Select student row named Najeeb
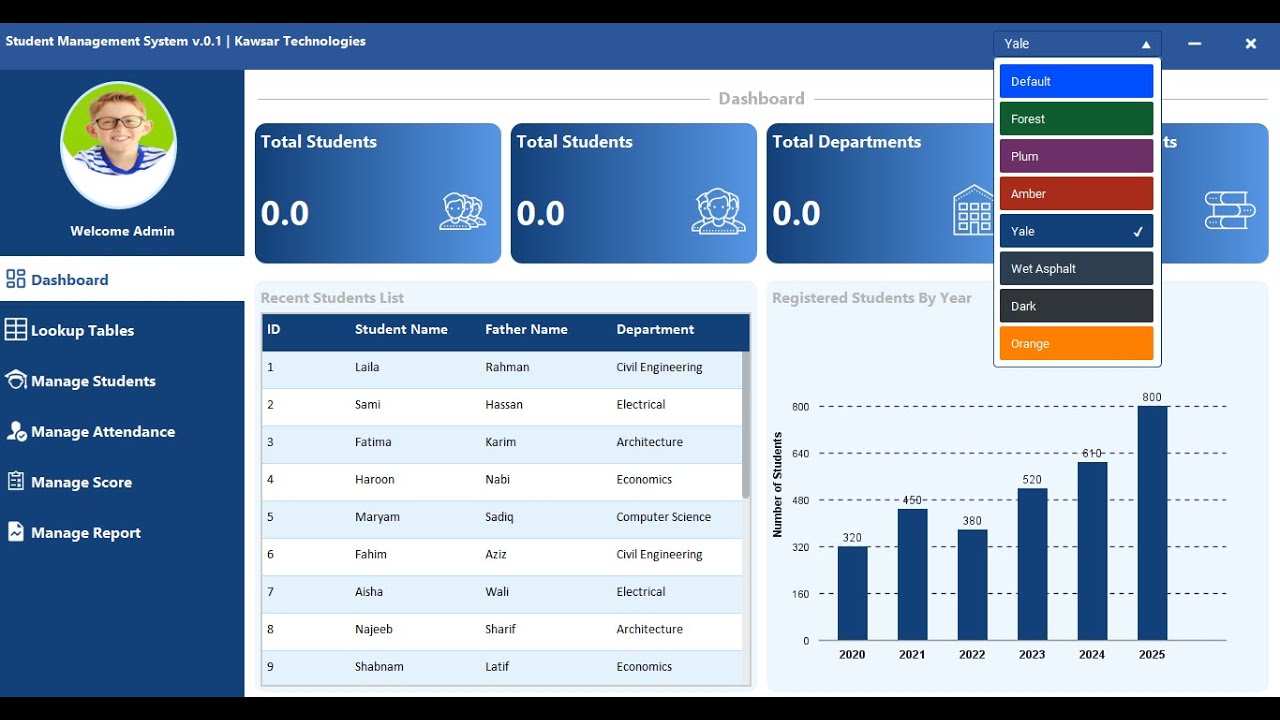The image size is (1280, 720). (502, 630)
